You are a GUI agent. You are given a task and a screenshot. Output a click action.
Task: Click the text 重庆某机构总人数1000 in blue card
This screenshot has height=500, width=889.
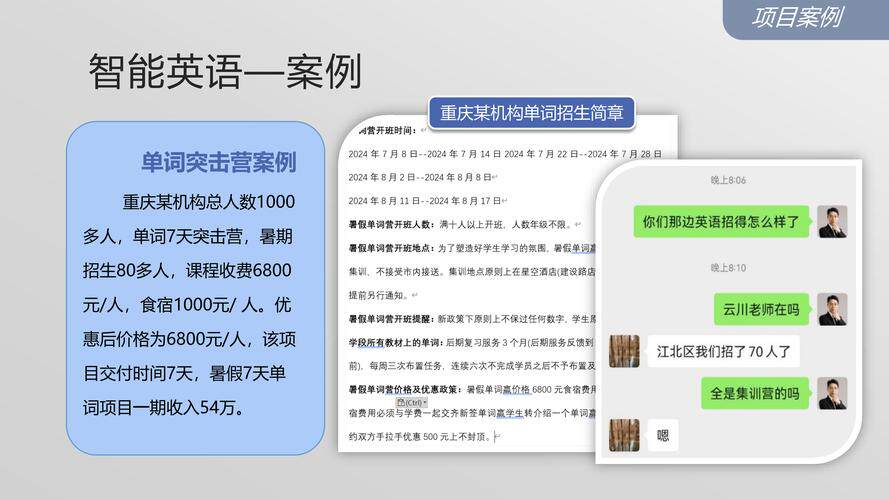pyautogui.click(x=209, y=202)
